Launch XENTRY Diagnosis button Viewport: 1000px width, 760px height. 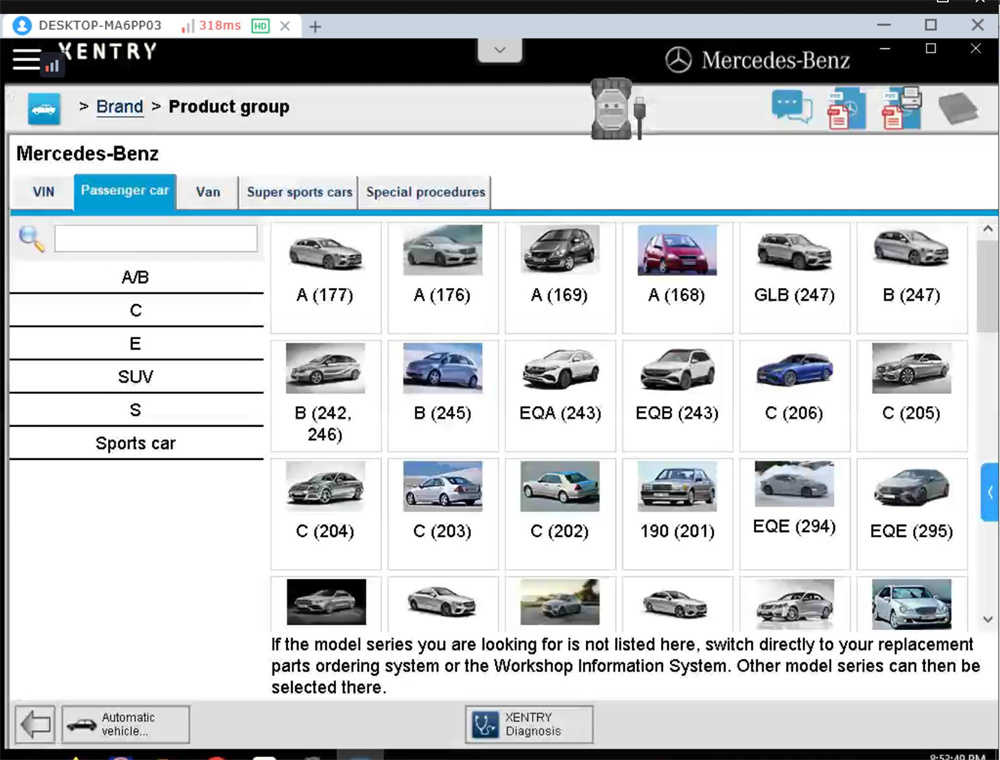(529, 724)
